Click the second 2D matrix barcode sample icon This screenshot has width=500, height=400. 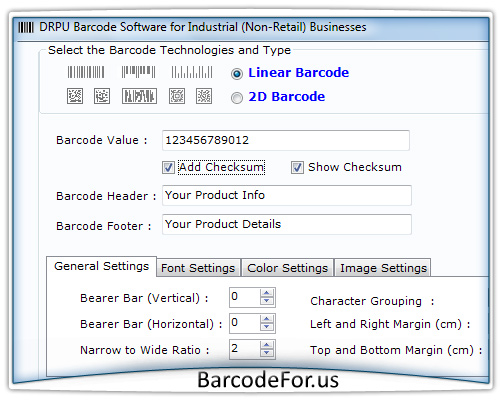click(102, 96)
